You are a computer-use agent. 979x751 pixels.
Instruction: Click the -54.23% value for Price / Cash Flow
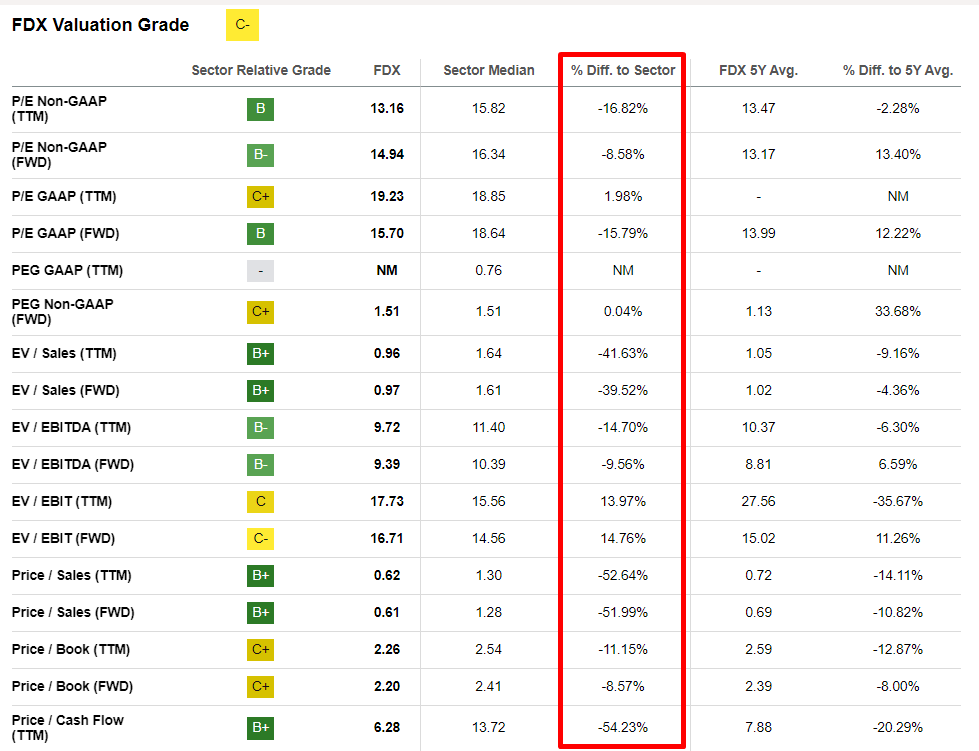tap(622, 727)
